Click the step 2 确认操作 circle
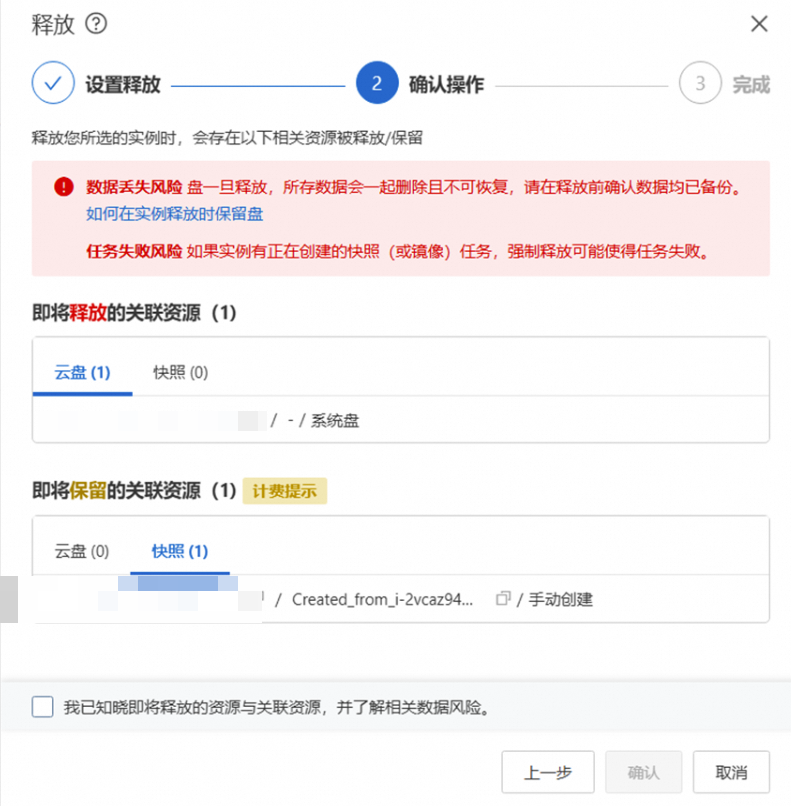 (377, 83)
